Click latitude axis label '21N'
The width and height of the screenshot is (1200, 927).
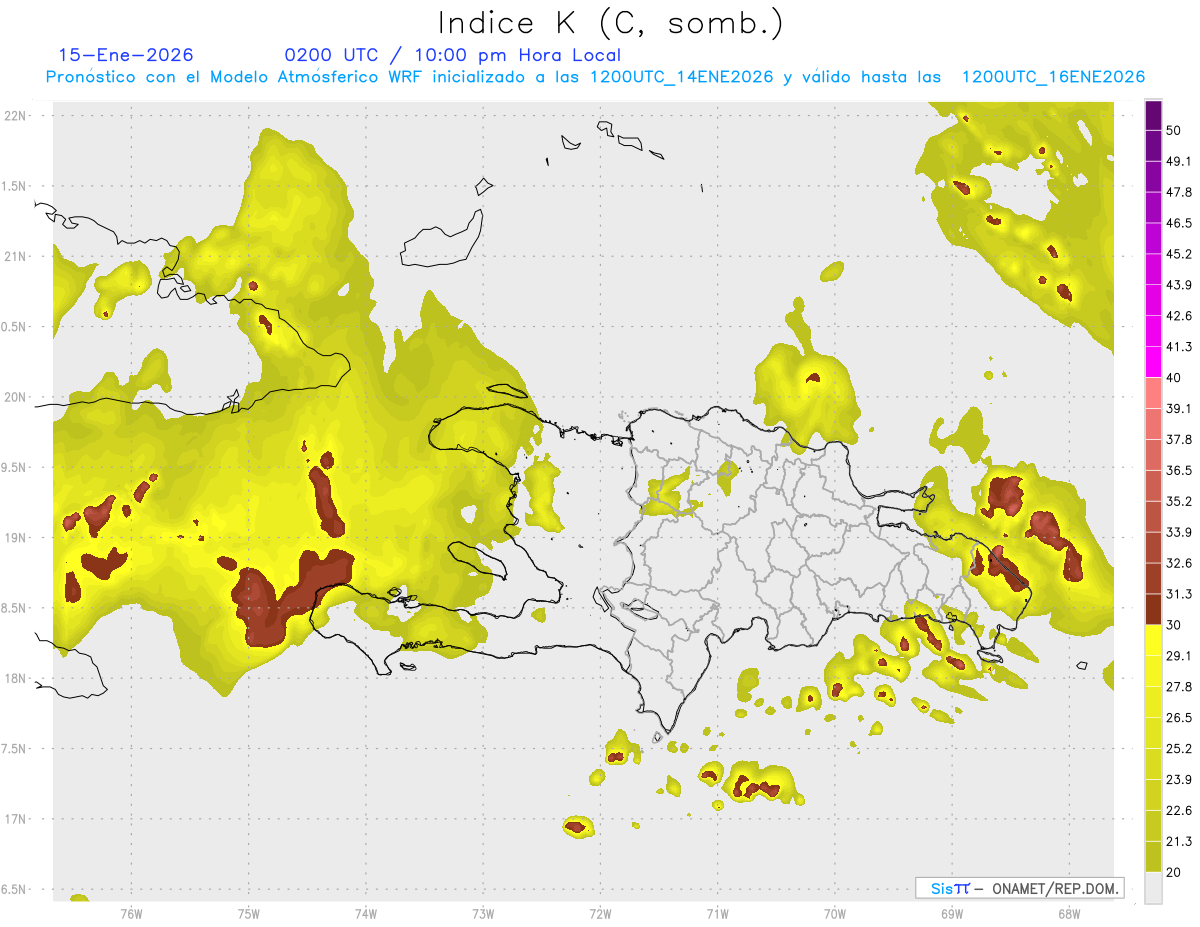[x=16, y=256]
